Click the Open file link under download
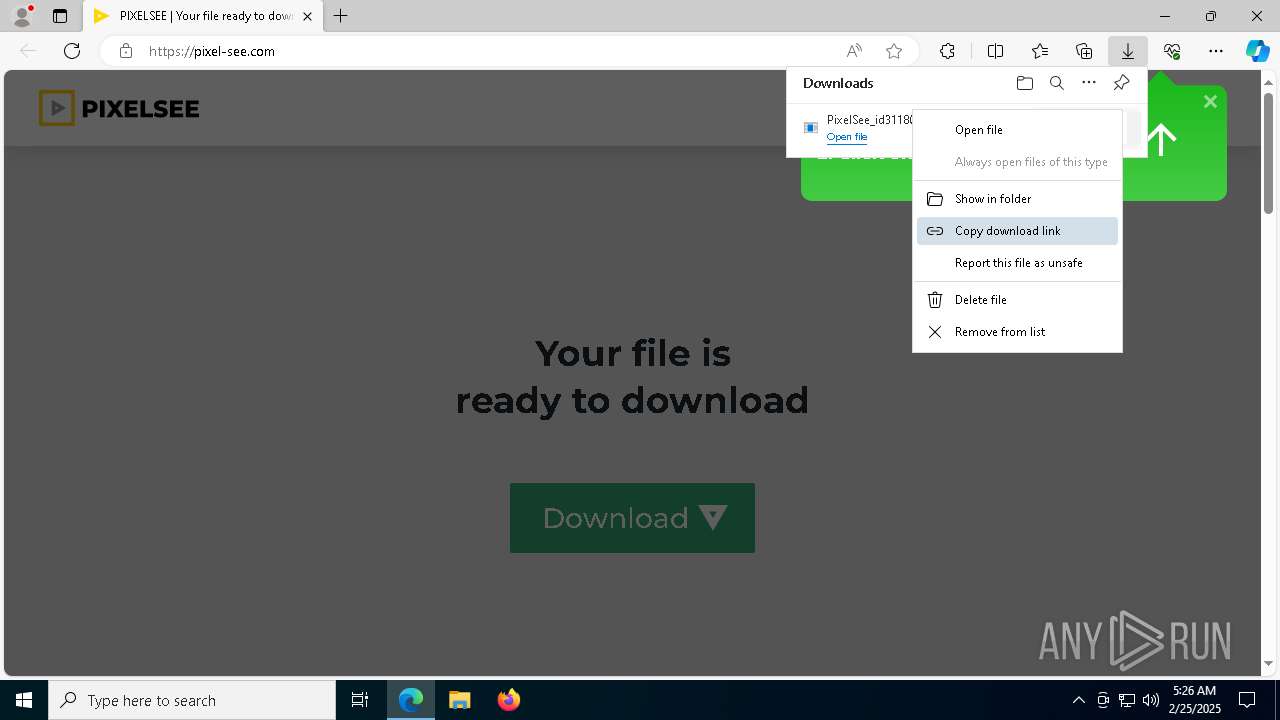 coord(847,137)
